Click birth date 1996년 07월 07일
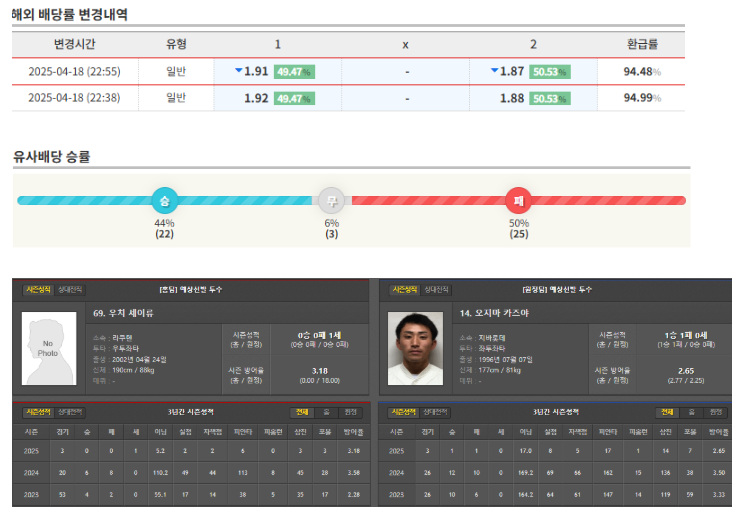Screen dimensions: 743x517 [506, 360]
